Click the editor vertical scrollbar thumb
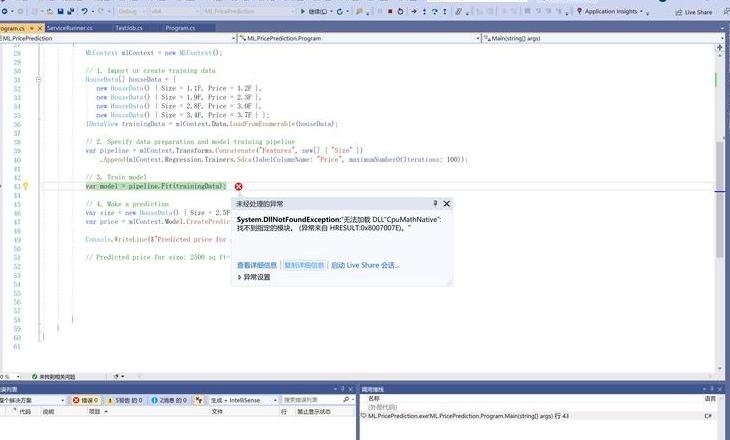The image size is (730, 440). point(720,198)
